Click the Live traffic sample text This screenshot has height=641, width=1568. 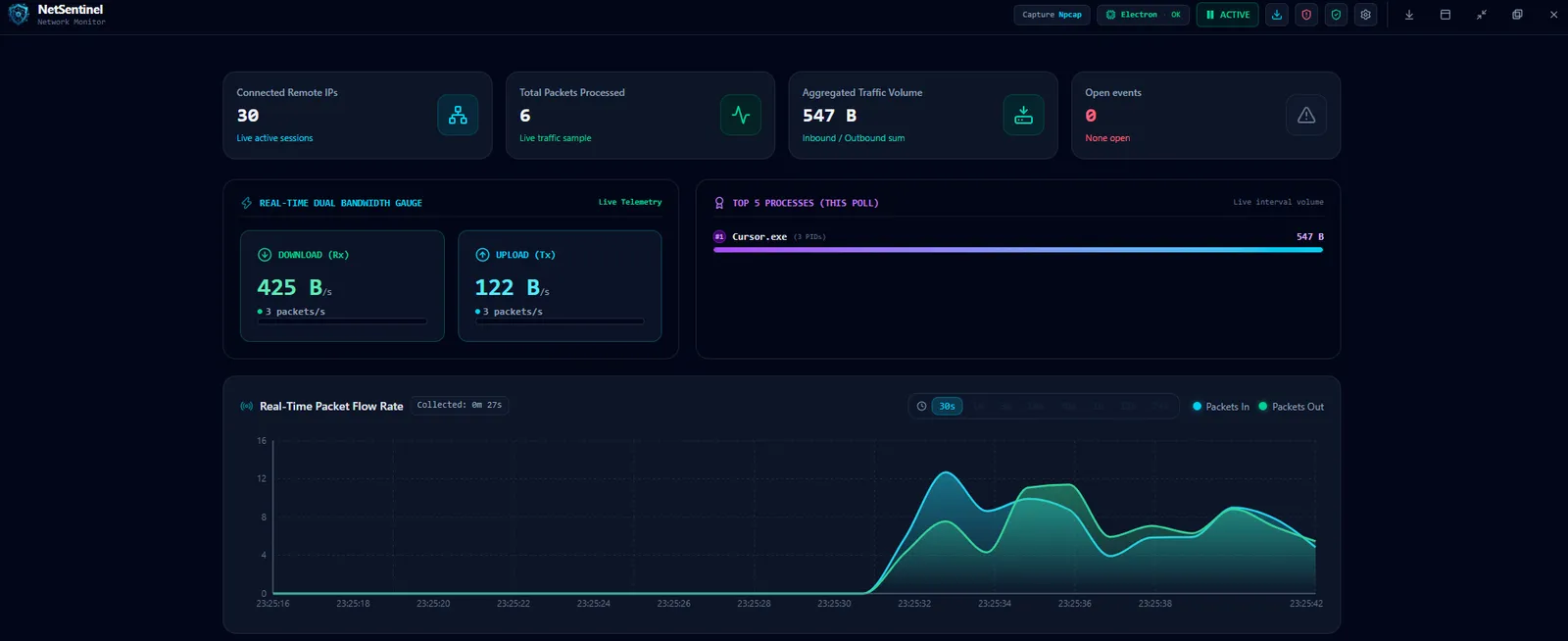[x=556, y=138]
